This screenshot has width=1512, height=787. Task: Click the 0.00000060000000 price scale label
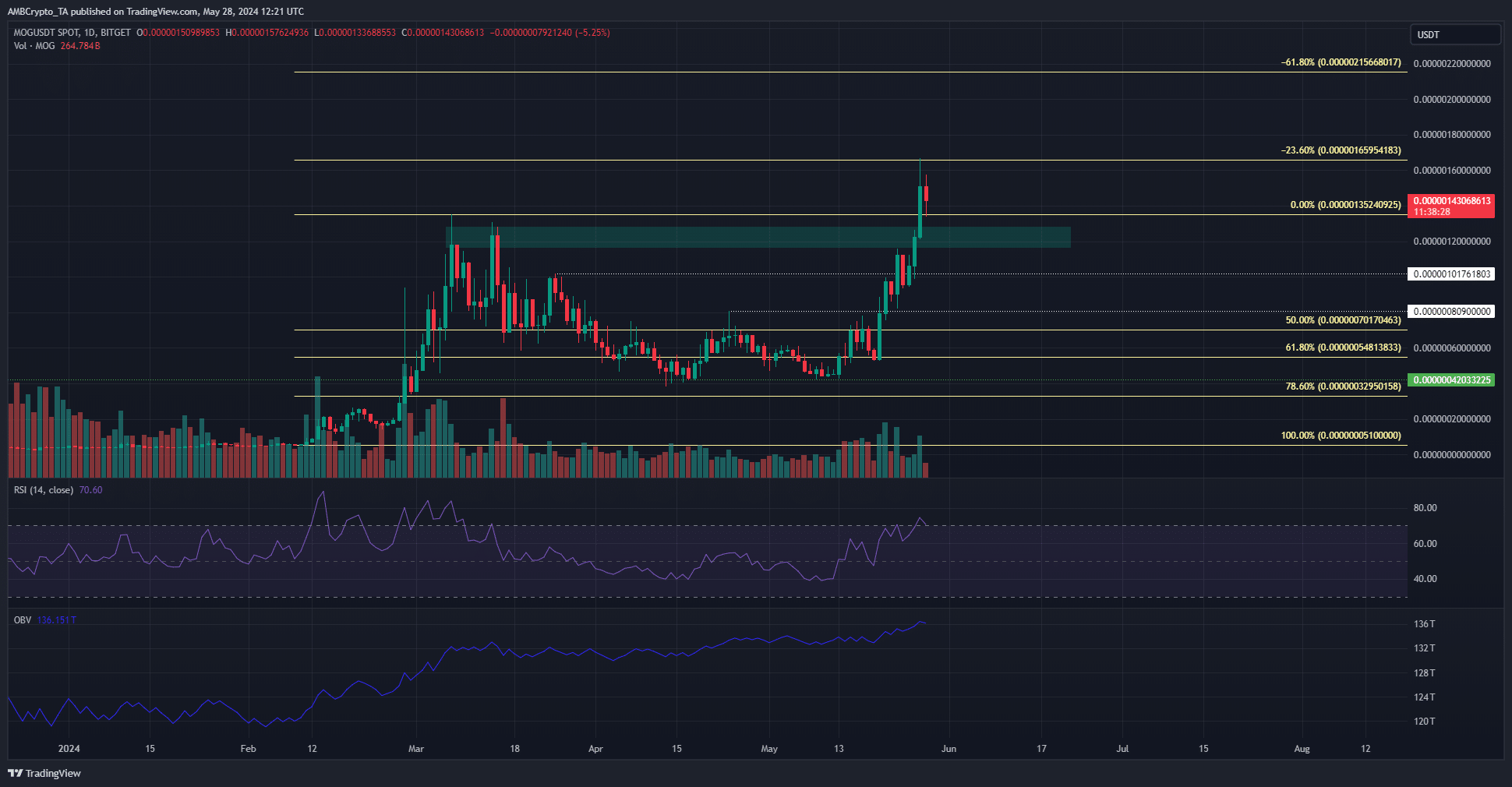coord(1452,348)
